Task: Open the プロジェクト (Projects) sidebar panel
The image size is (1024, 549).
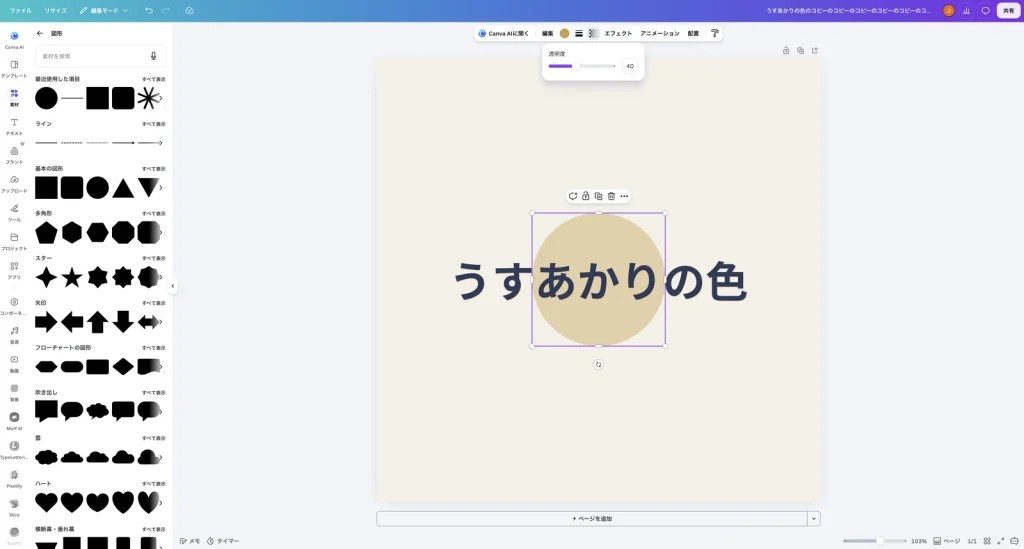Action: [x=14, y=241]
